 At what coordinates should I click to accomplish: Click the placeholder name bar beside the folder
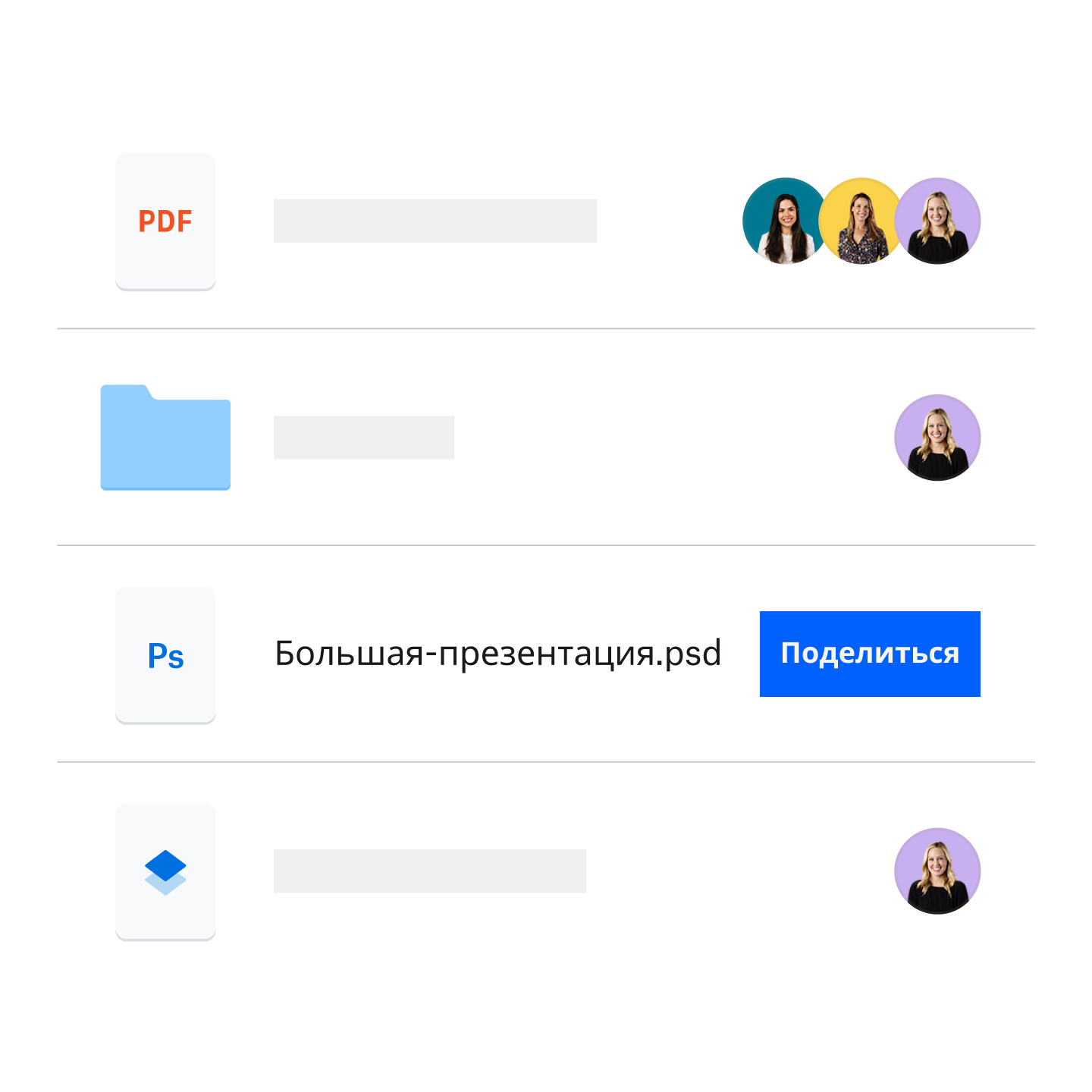pos(364,438)
